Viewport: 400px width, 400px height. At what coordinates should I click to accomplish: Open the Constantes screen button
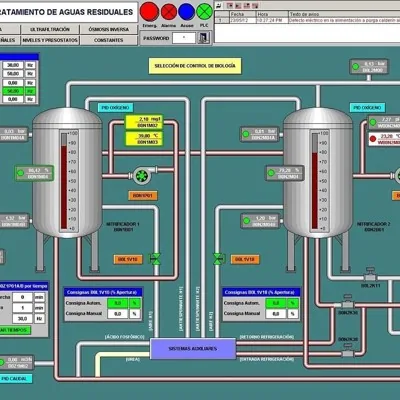(109, 40)
